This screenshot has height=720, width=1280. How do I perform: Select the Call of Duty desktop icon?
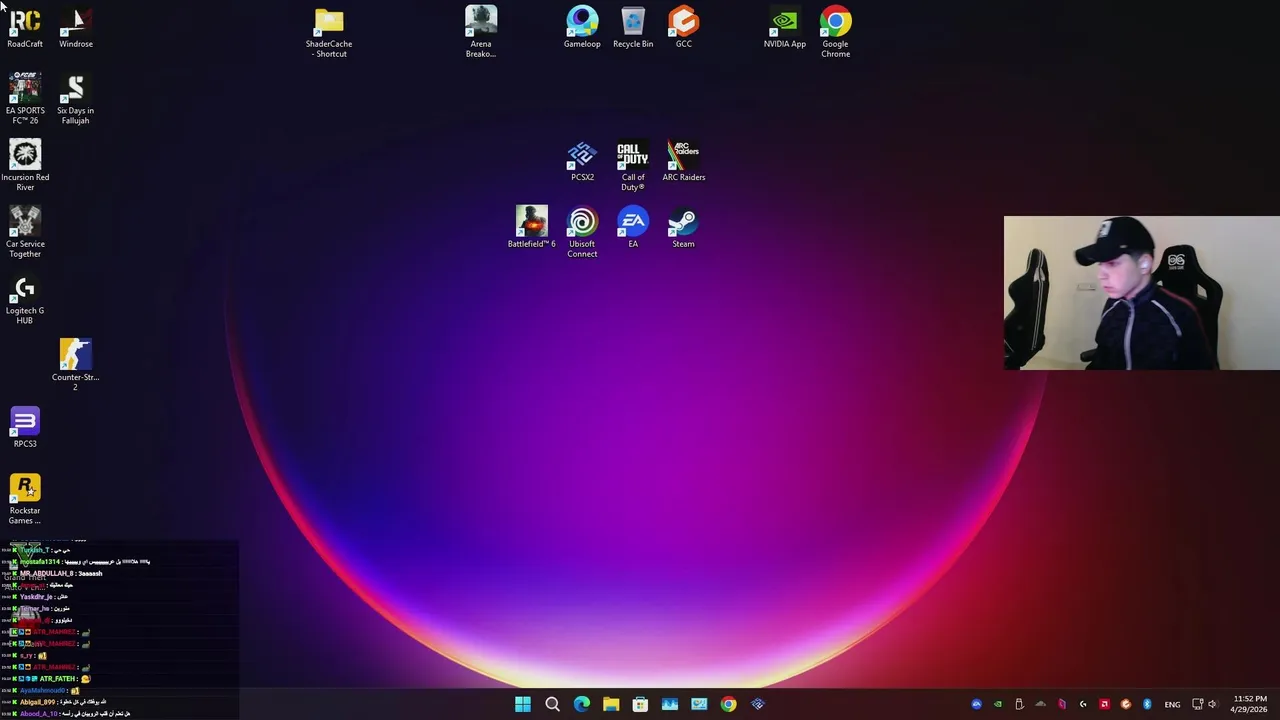point(633,166)
